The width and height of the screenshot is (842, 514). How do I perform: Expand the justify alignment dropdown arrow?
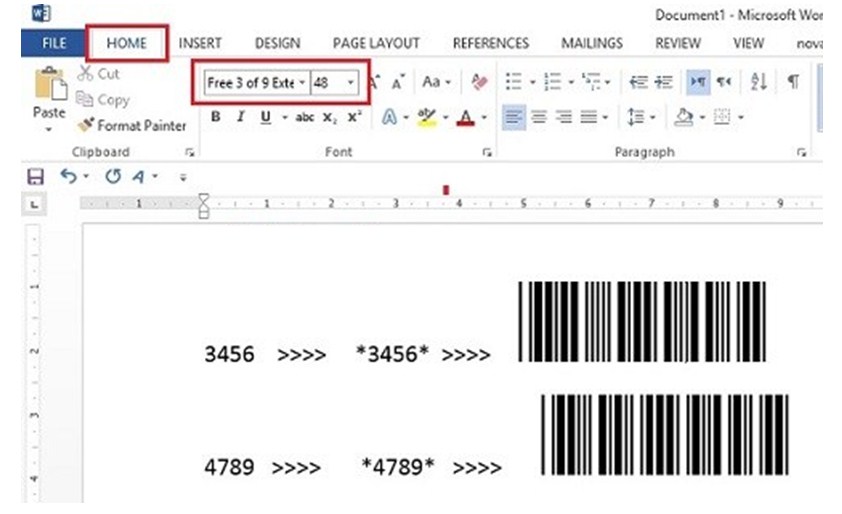point(605,117)
